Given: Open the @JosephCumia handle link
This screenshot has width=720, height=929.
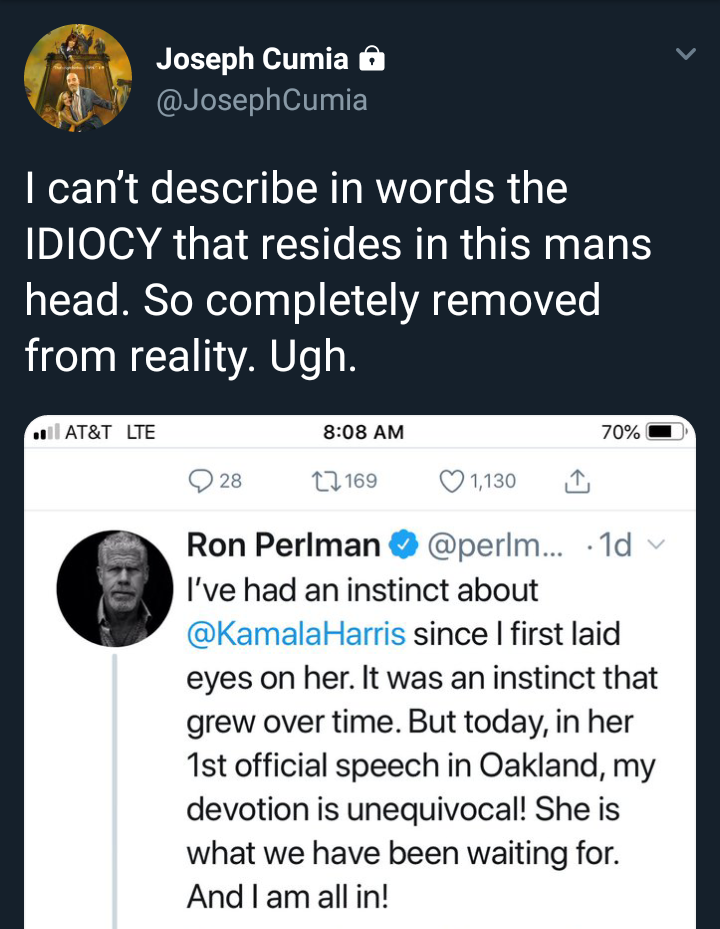Looking at the screenshot, I should click(x=262, y=100).
